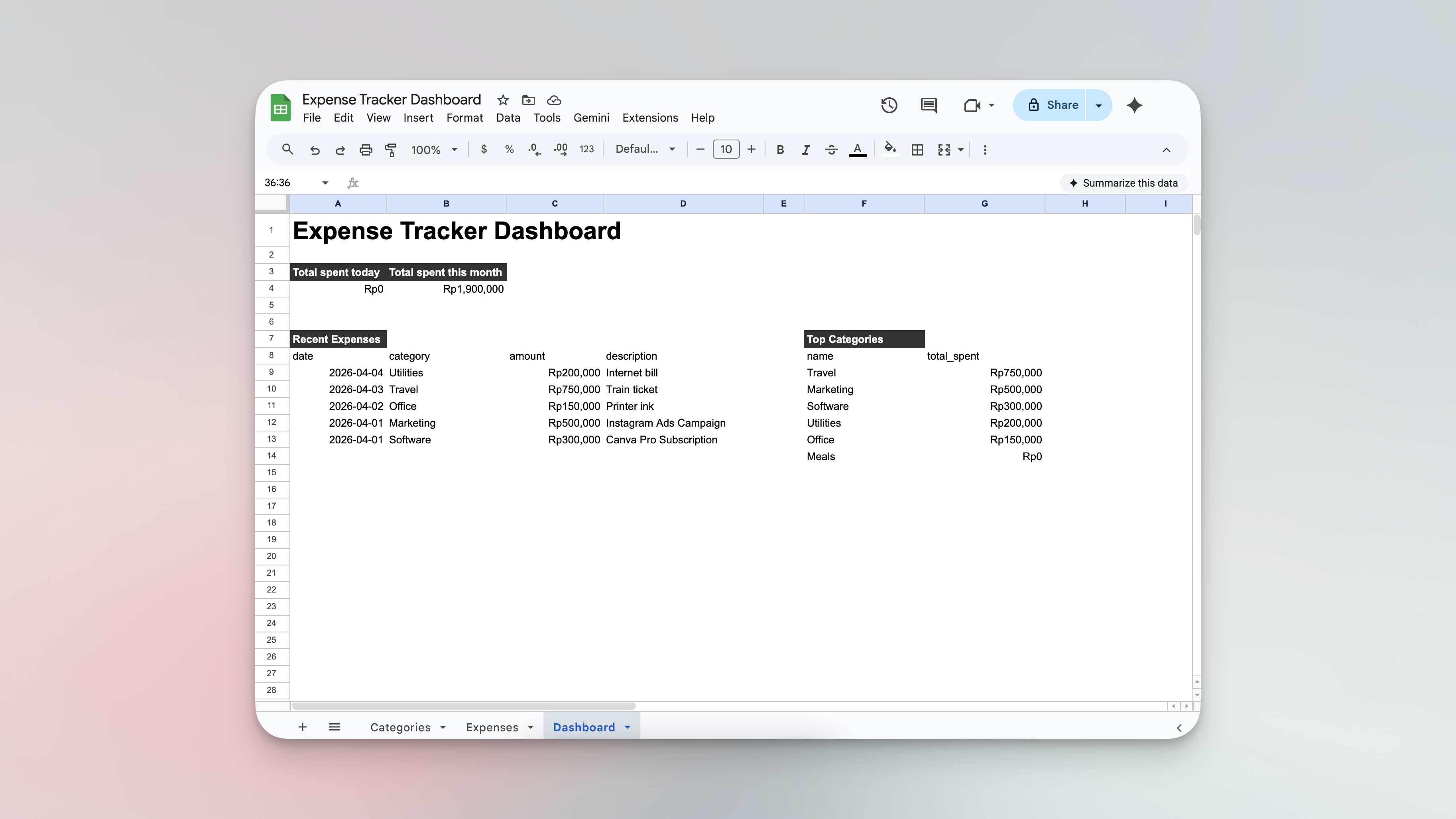Decrease font size with minus button
Image resolution: width=1456 pixels, height=819 pixels.
(700, 149)
